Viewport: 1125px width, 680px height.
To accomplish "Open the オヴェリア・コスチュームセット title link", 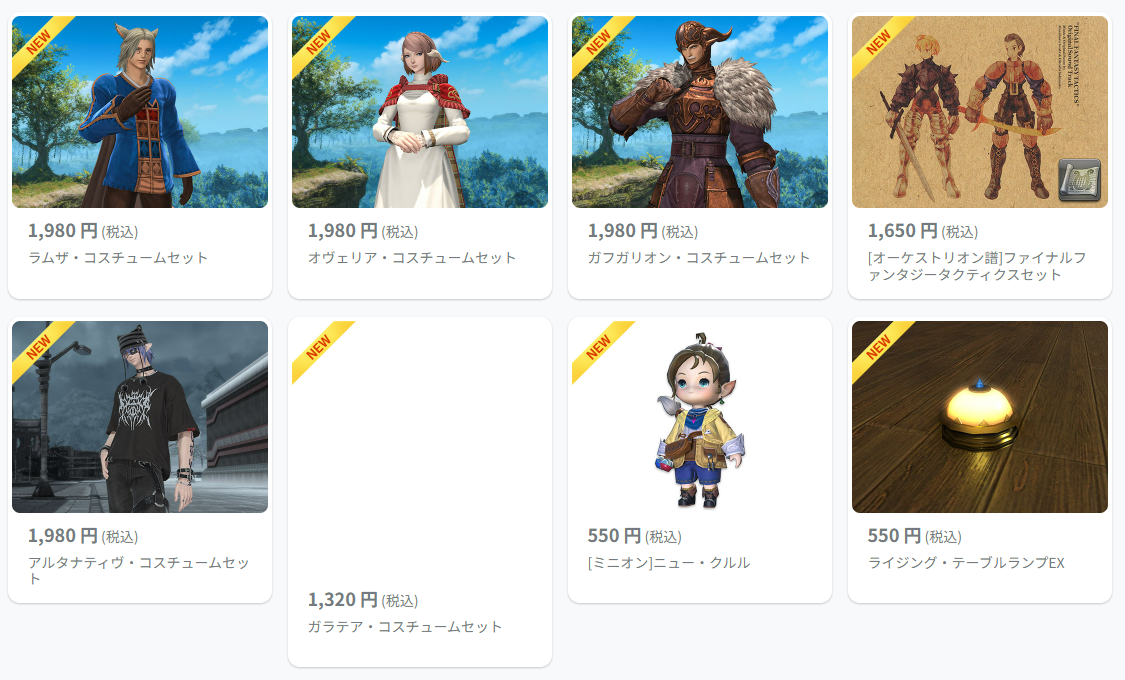I will [412, 258].
